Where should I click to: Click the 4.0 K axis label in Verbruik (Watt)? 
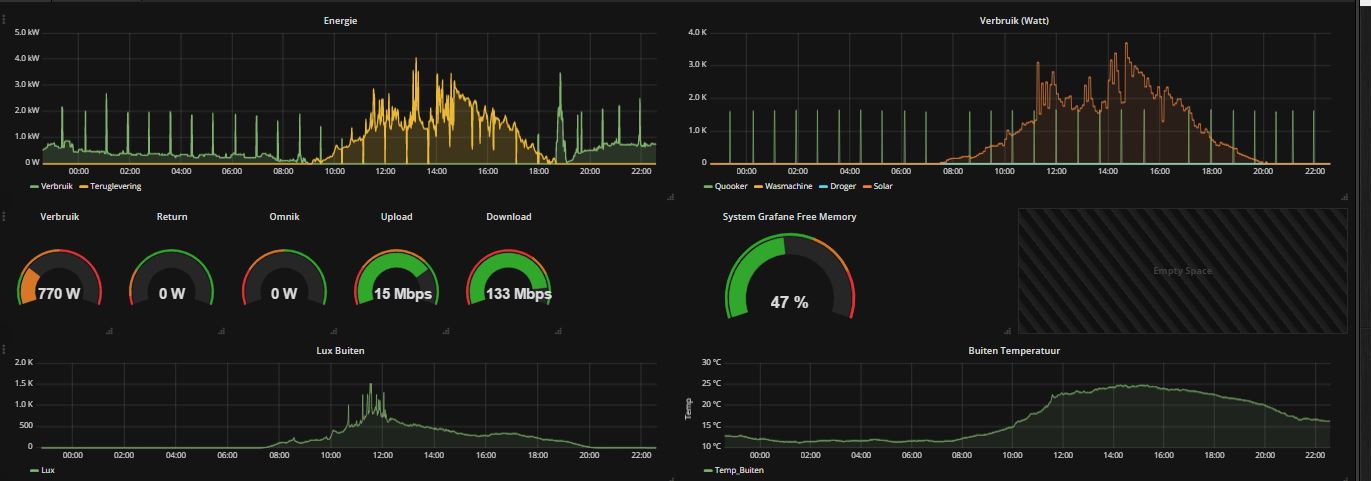tap(698, 33)
